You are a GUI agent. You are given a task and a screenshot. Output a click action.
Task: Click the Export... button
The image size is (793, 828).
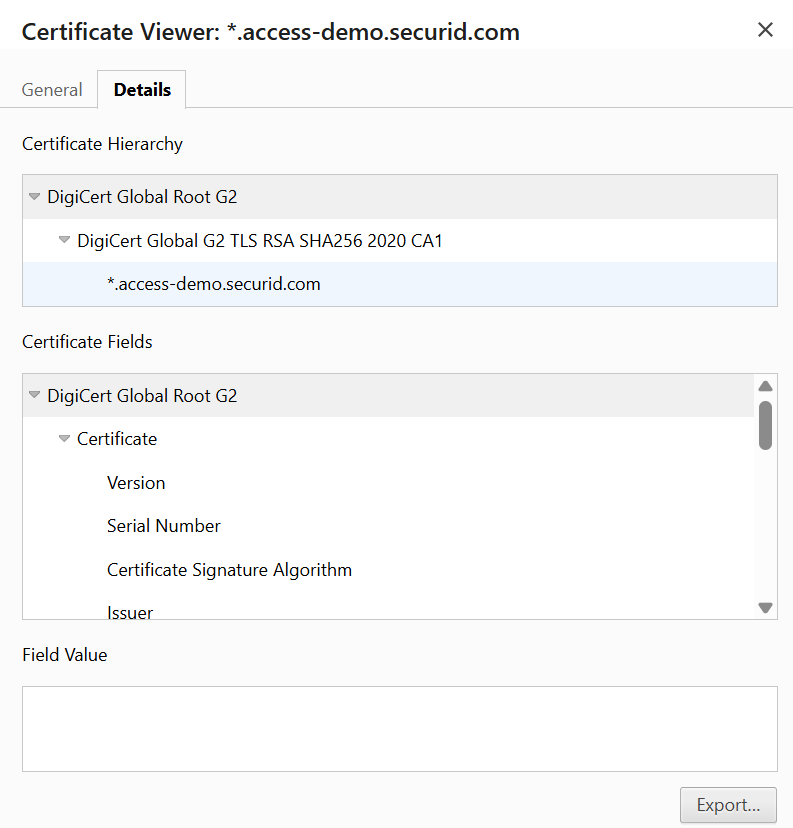point(728,805)
